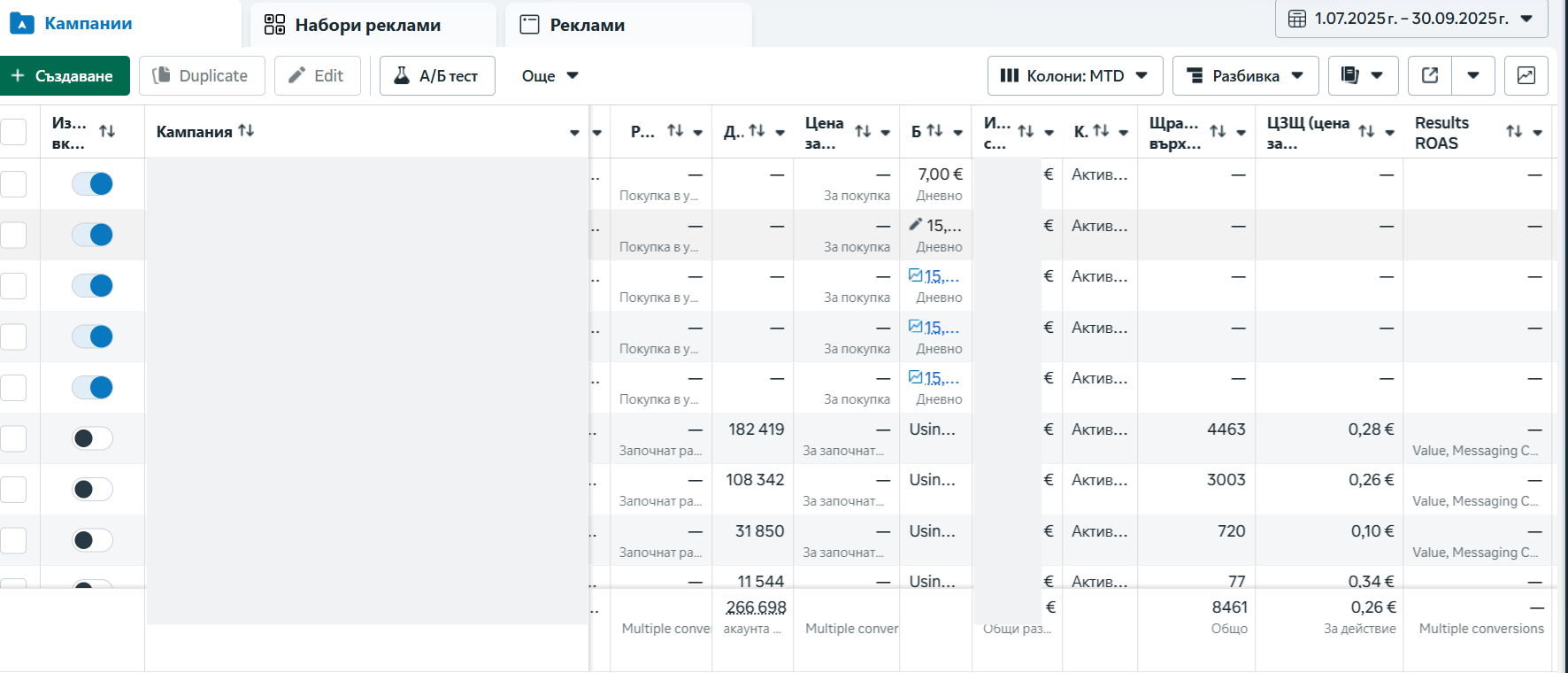Check the select-all header checkbox
1568x673 pixels.
point(13,132)
